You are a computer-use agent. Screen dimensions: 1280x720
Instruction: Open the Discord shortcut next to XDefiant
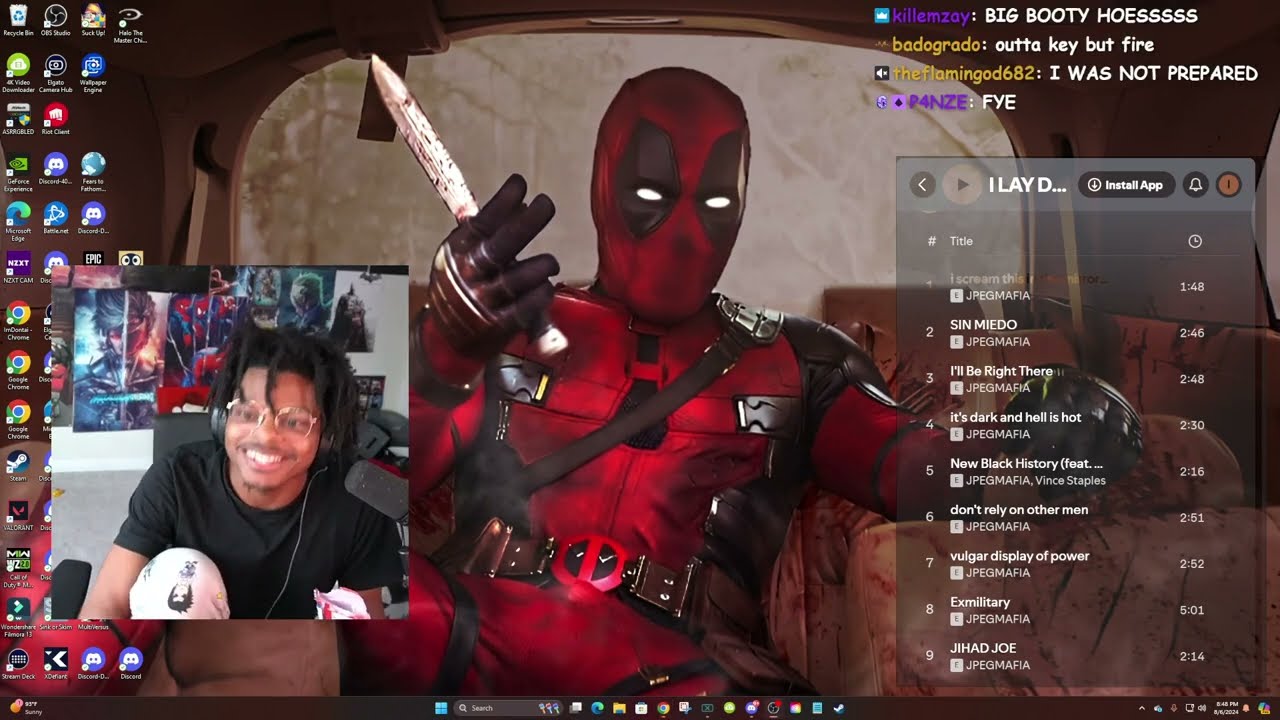click(93, 663)
